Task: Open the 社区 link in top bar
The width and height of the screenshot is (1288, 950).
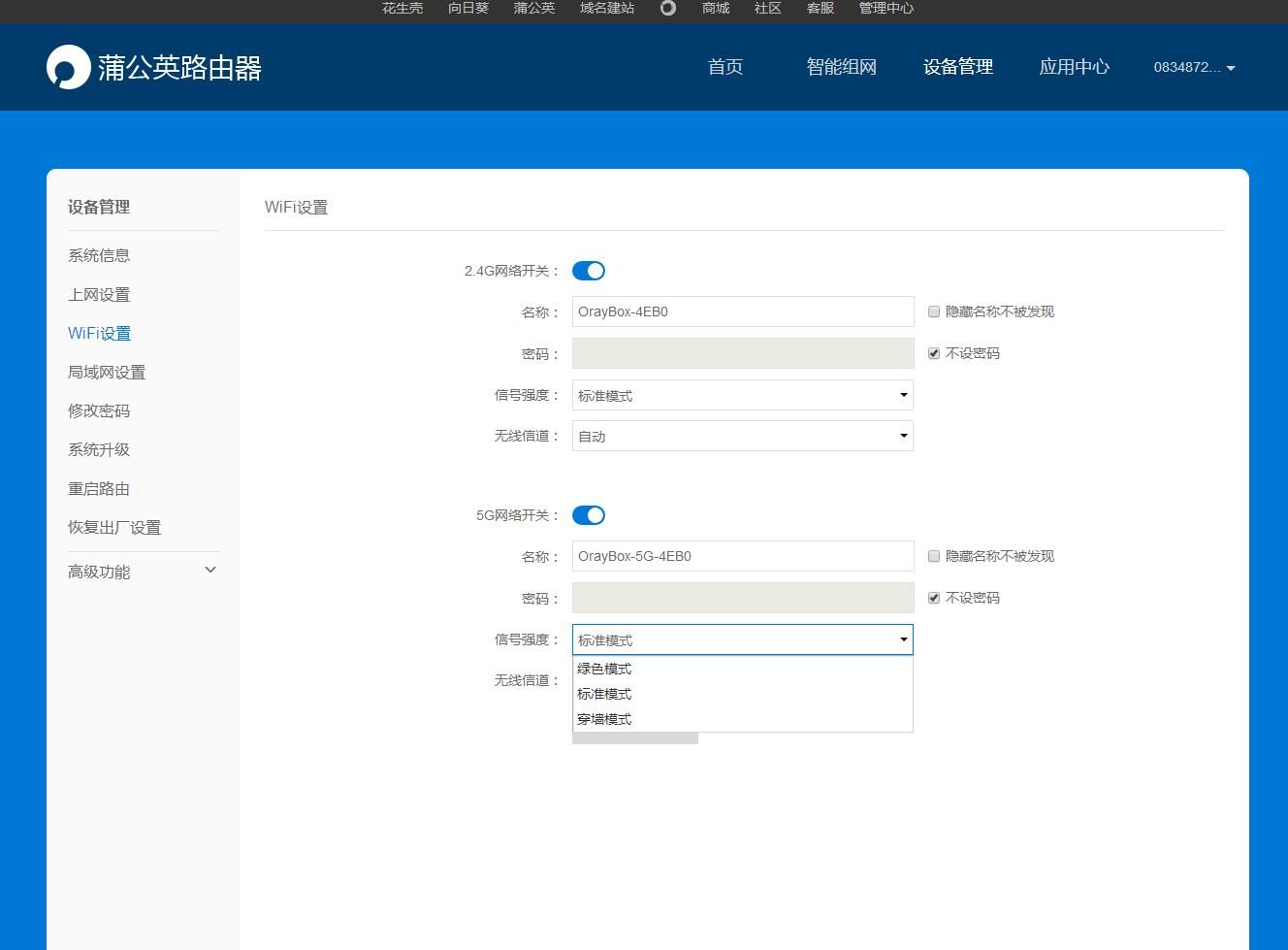Action: click(x=768, y=8)
